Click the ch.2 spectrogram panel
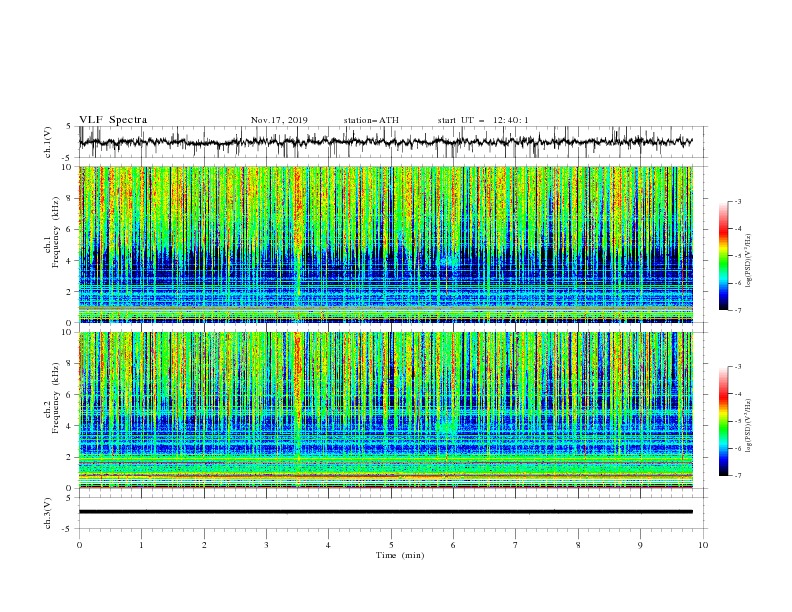 386,410
